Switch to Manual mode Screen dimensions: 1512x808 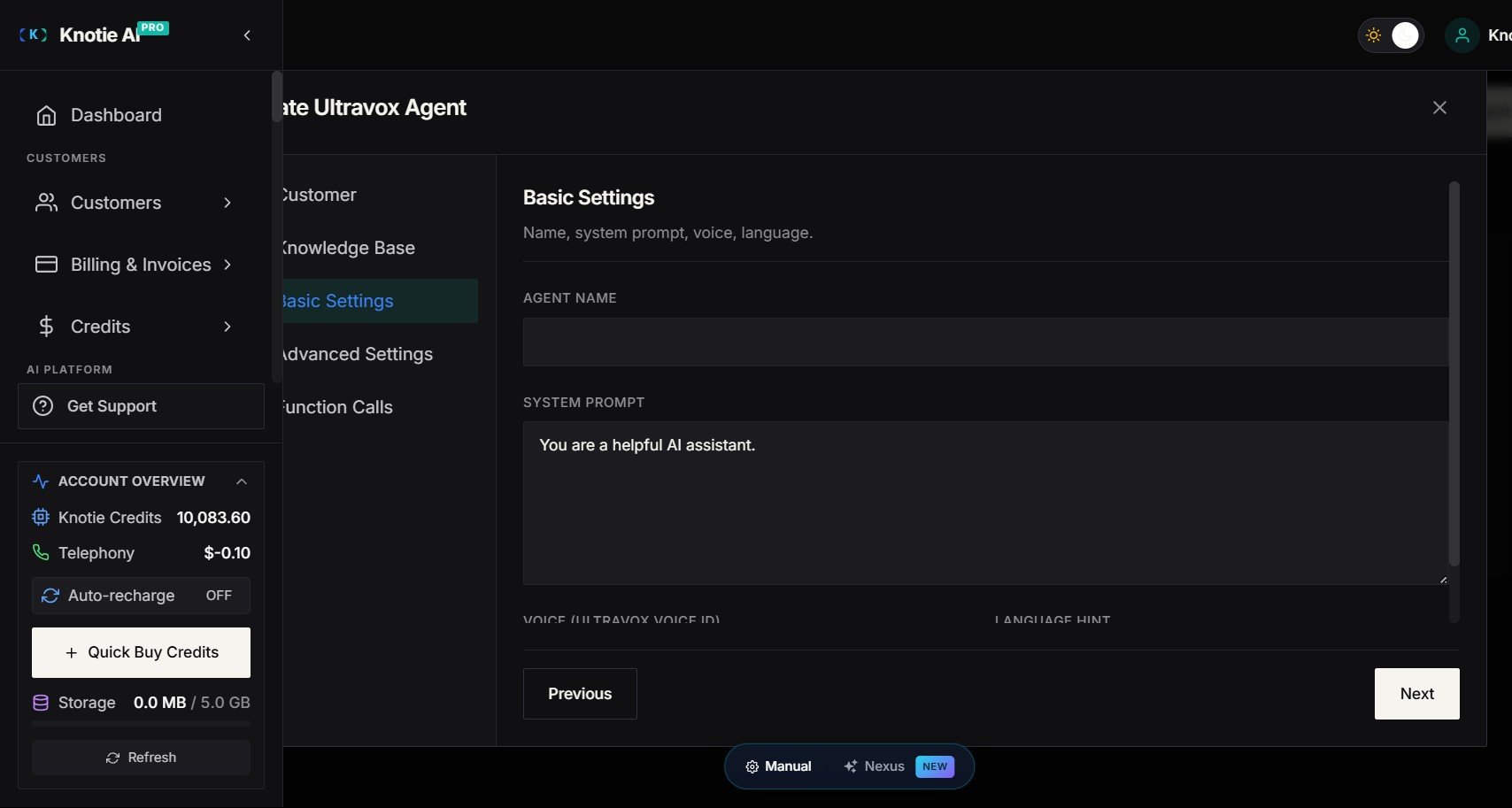(x=778, y=766)
